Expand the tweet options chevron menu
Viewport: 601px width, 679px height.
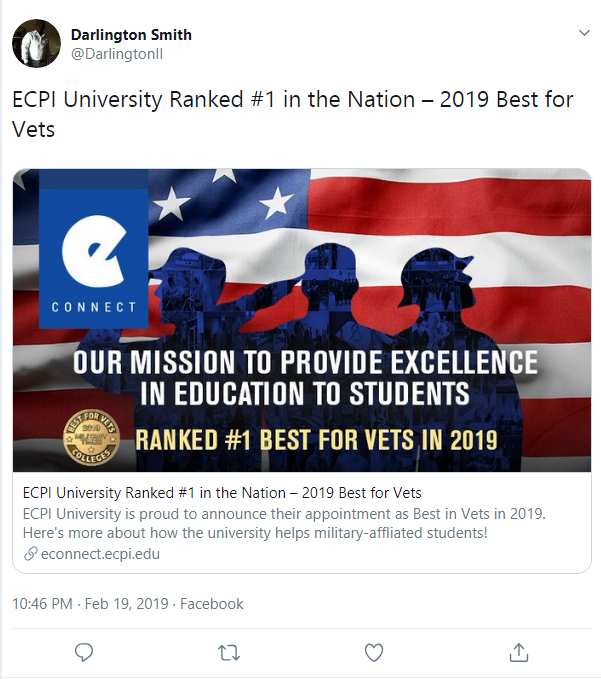tap(584, 33)
